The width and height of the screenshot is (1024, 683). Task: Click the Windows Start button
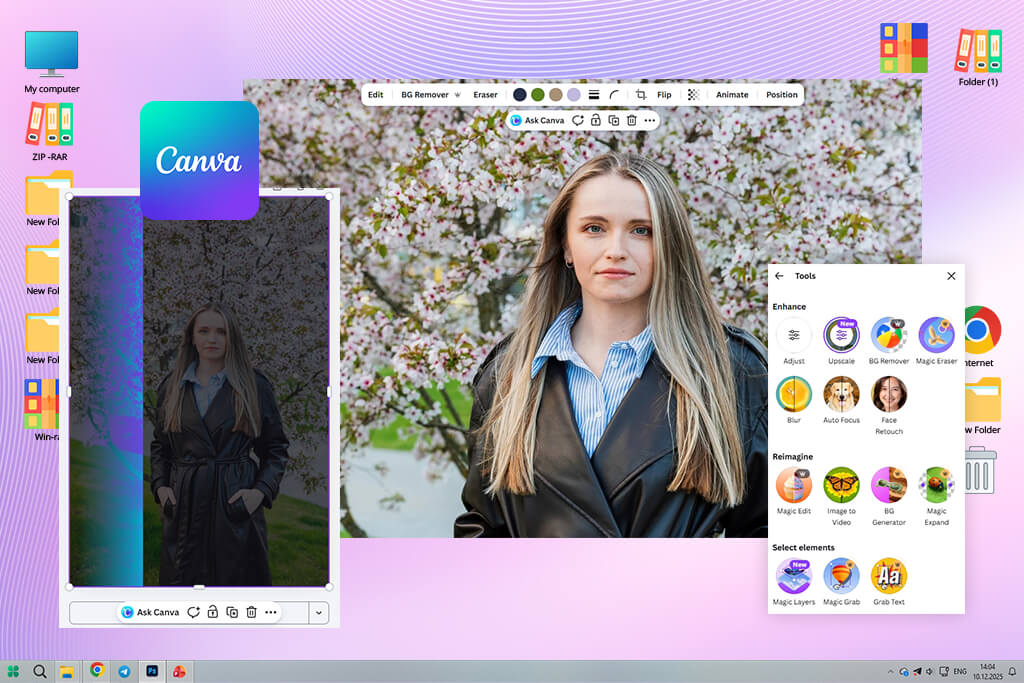point(13,671)
